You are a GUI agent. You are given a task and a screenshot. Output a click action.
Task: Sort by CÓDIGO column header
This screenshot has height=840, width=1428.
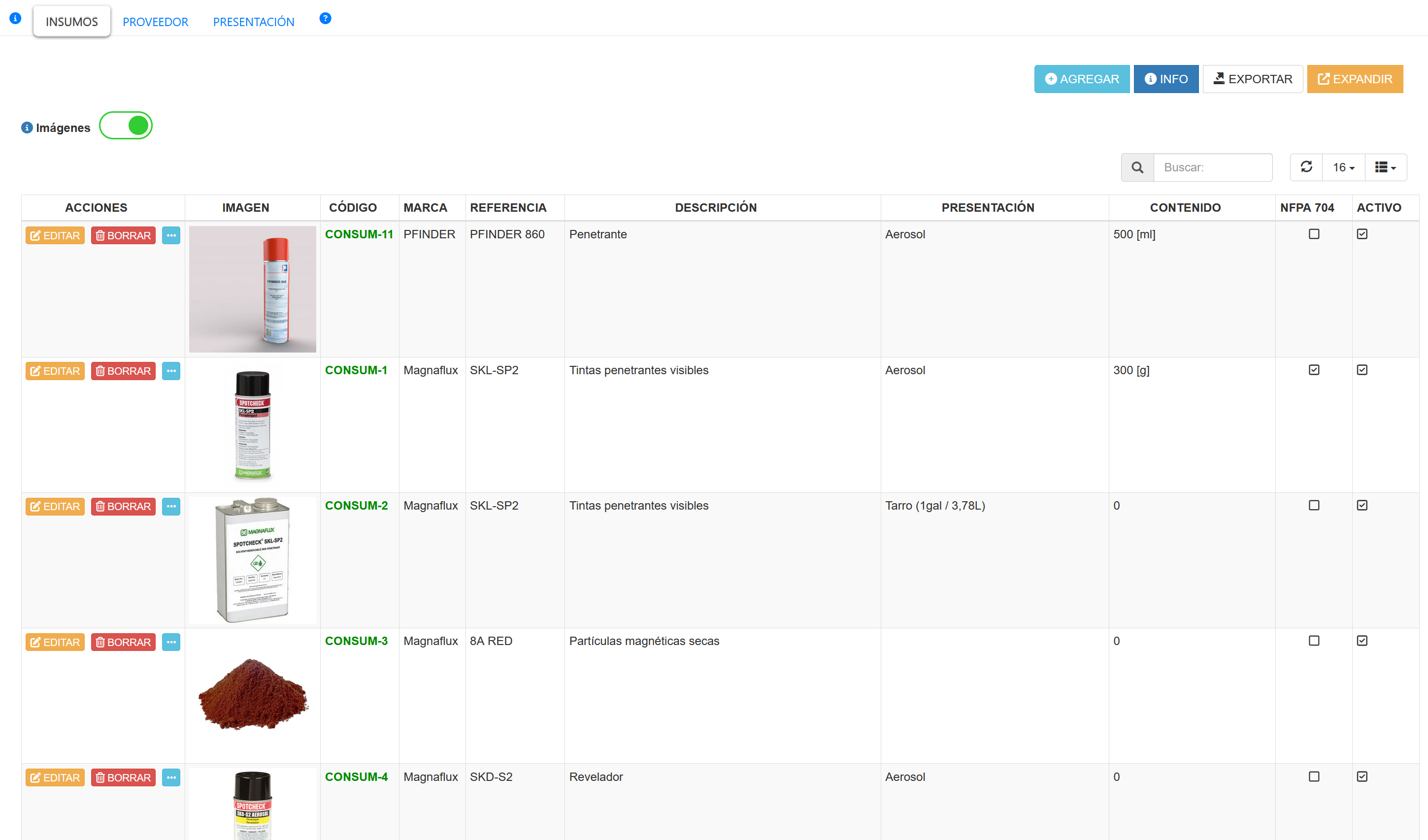[x=353, y=208]
